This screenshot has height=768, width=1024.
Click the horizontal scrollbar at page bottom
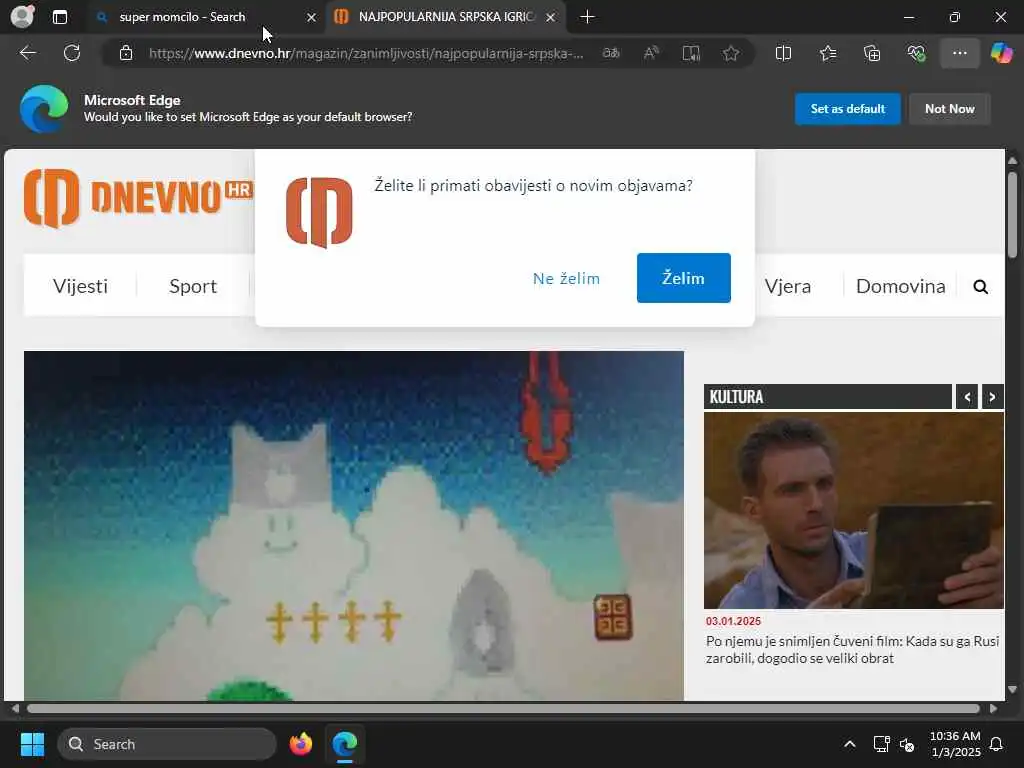click(503, 709)
